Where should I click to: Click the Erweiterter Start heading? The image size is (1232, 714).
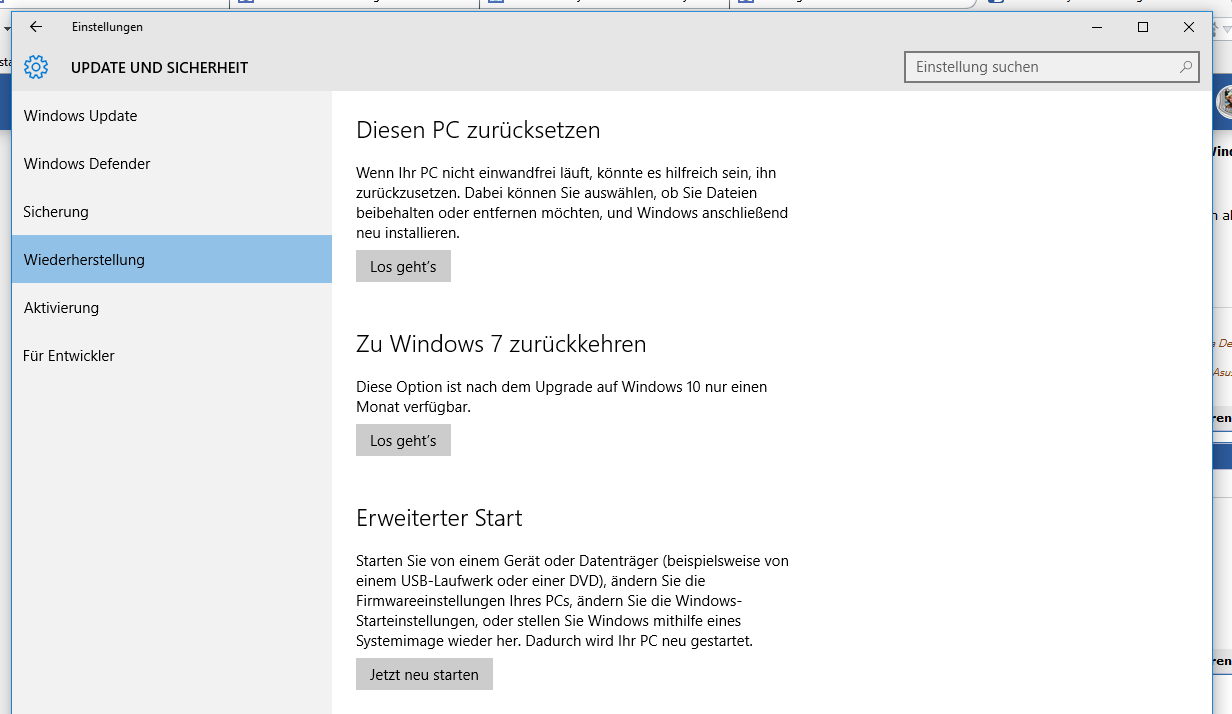[439, 518]
